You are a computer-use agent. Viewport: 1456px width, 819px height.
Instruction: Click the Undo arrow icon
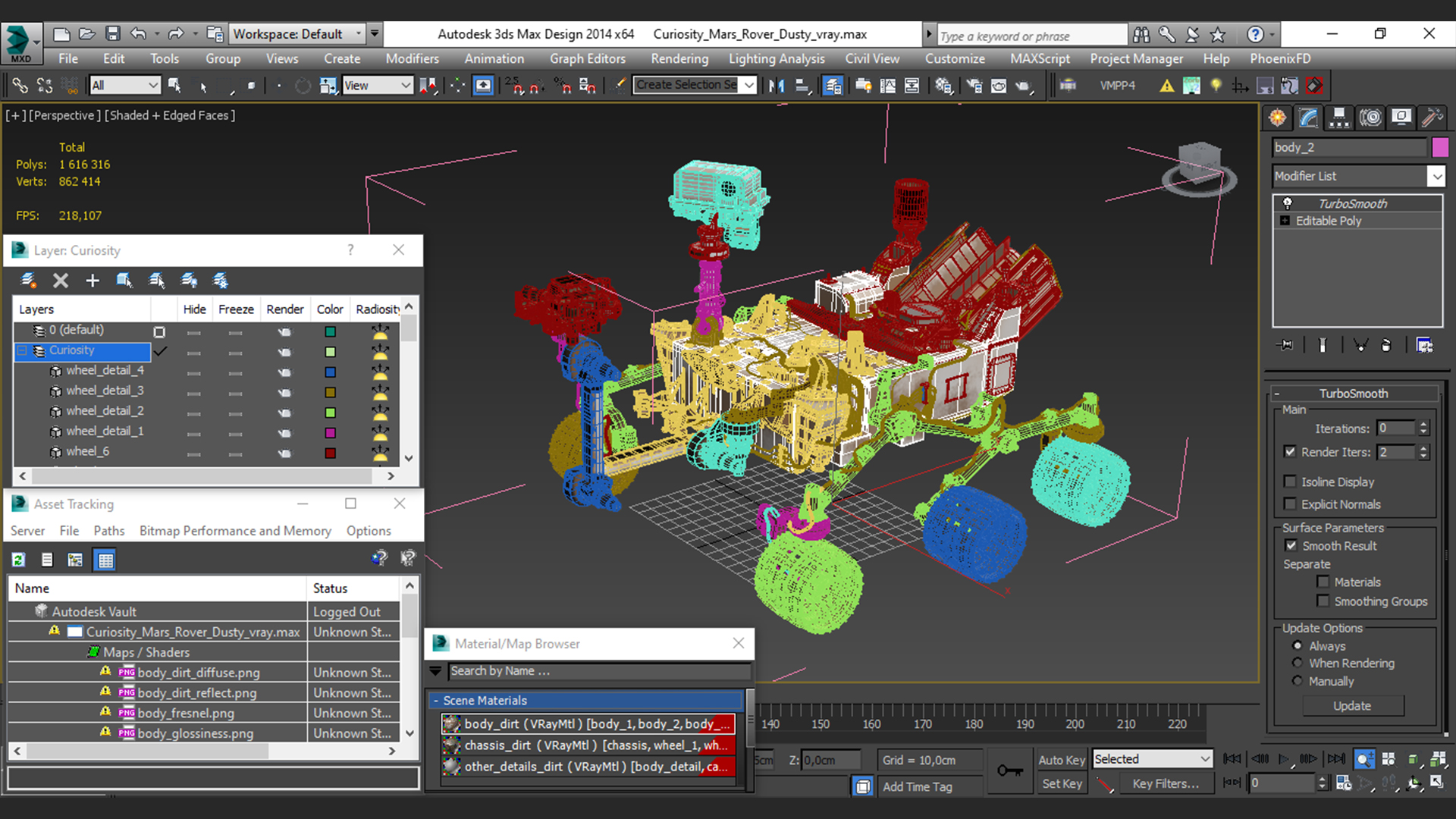click(138, 34)
